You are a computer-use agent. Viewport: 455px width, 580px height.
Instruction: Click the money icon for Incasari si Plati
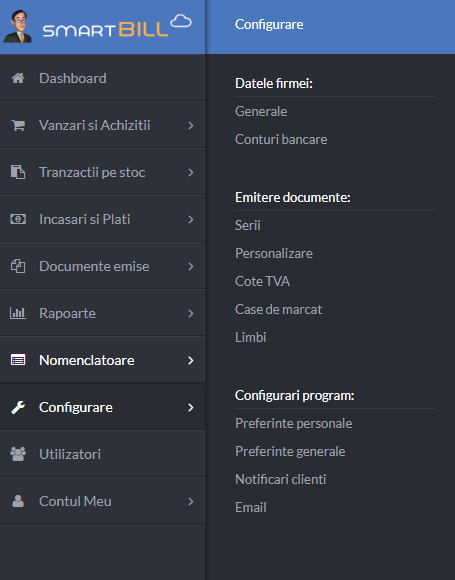point(18,219)
